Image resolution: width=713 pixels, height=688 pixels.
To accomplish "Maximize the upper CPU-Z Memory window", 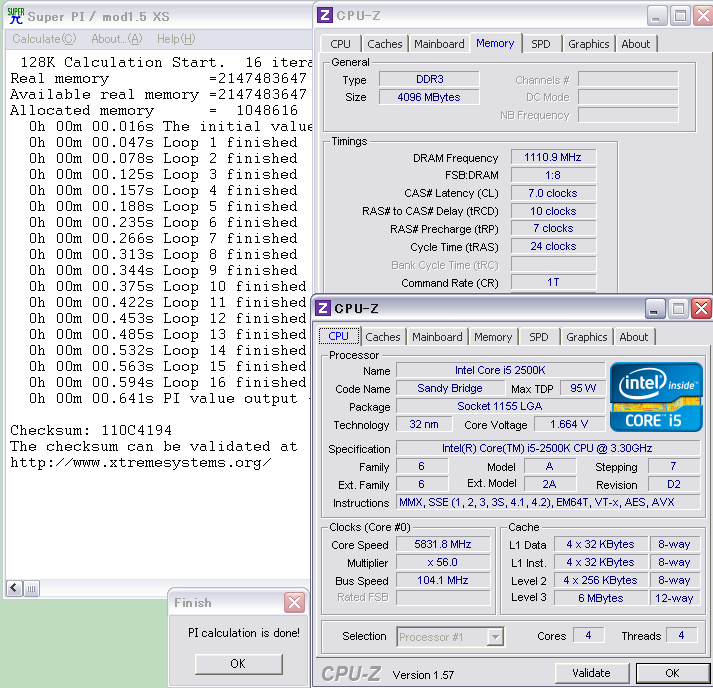I will [680, 16].
